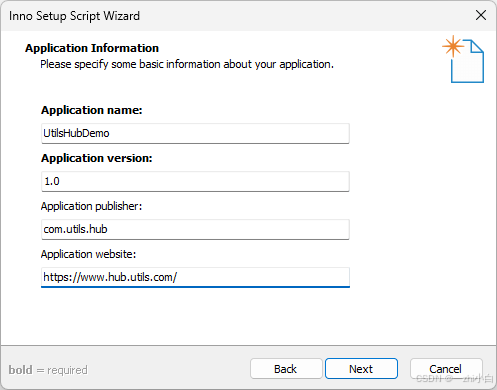This screenshot has width=497, height=390.
Task: Go to the previous page with Back
Action: (286, 369)
